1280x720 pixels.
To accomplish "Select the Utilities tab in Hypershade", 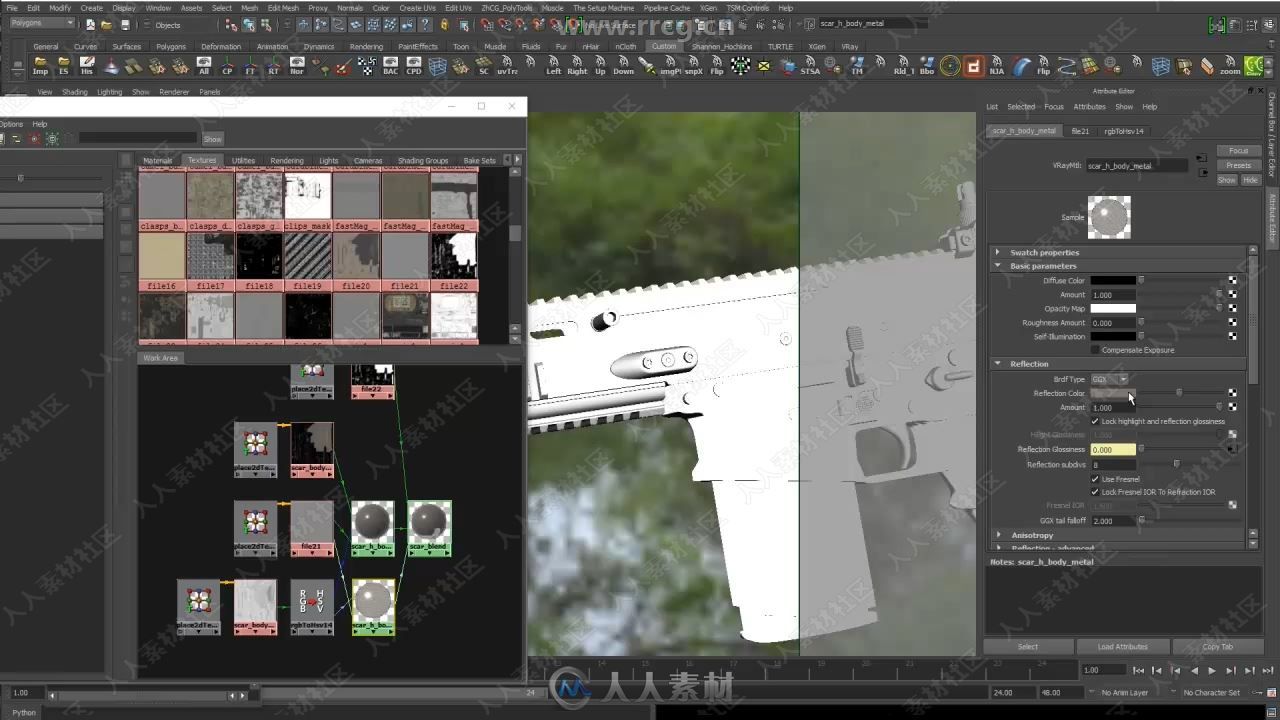I will tap(243, 160).
